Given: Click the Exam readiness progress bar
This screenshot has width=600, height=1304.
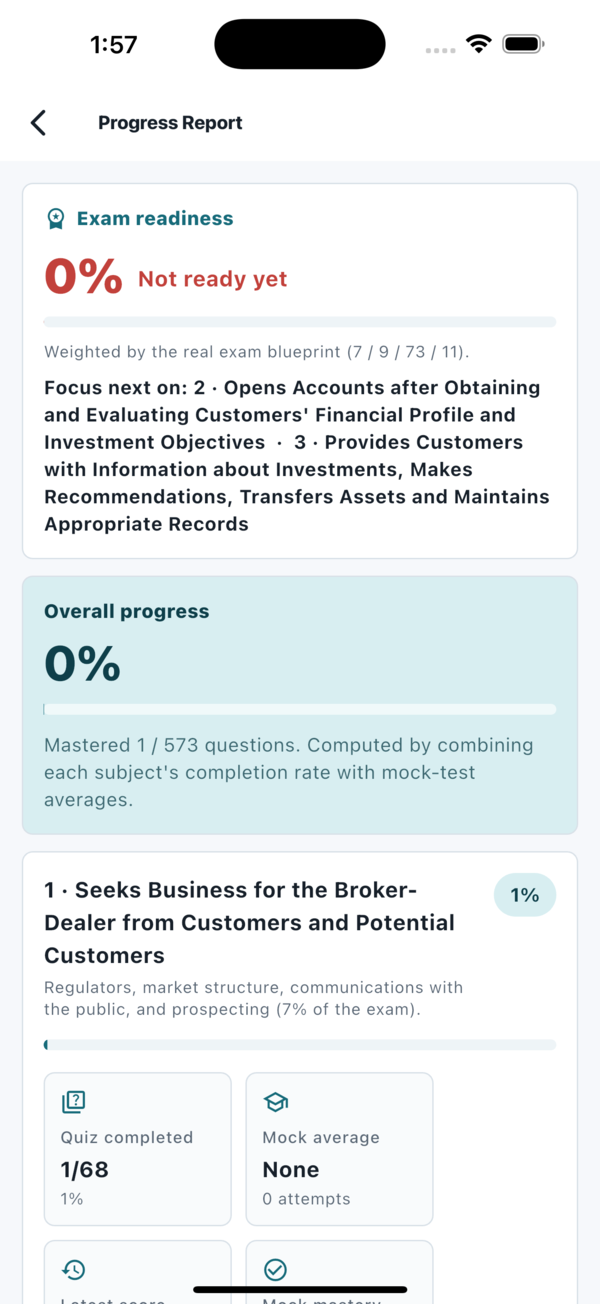Looking at the screenshot, I should [300, 322].
